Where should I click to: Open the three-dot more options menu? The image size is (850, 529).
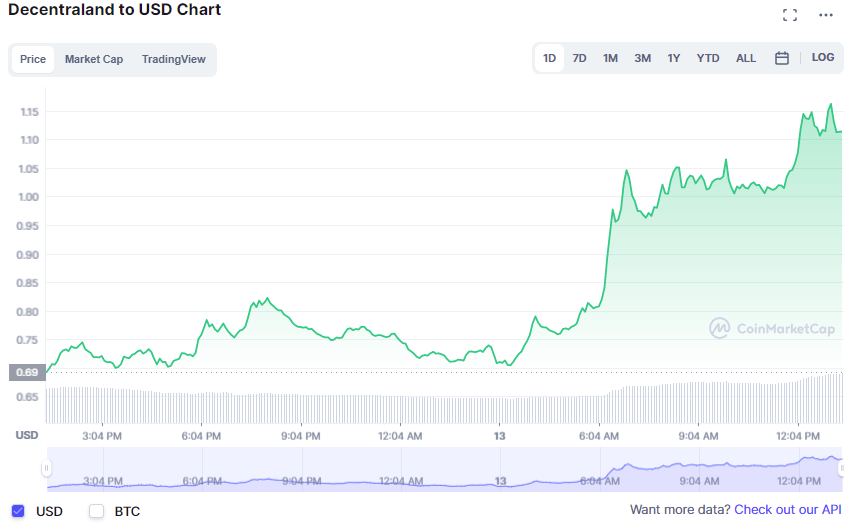click(826, 15)
